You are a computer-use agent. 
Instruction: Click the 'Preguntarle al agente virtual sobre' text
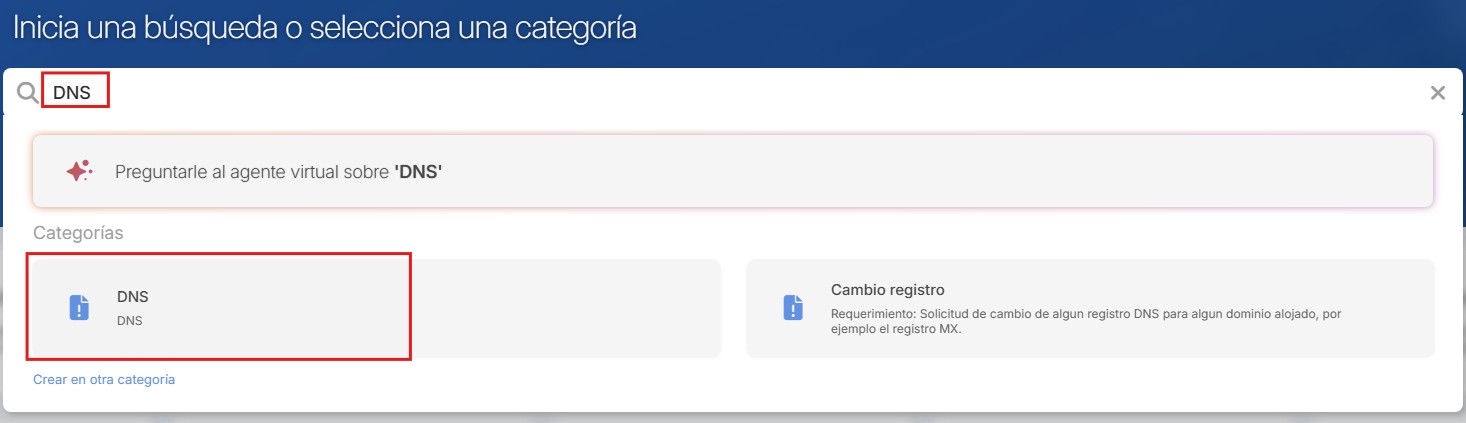pos(252,172)
